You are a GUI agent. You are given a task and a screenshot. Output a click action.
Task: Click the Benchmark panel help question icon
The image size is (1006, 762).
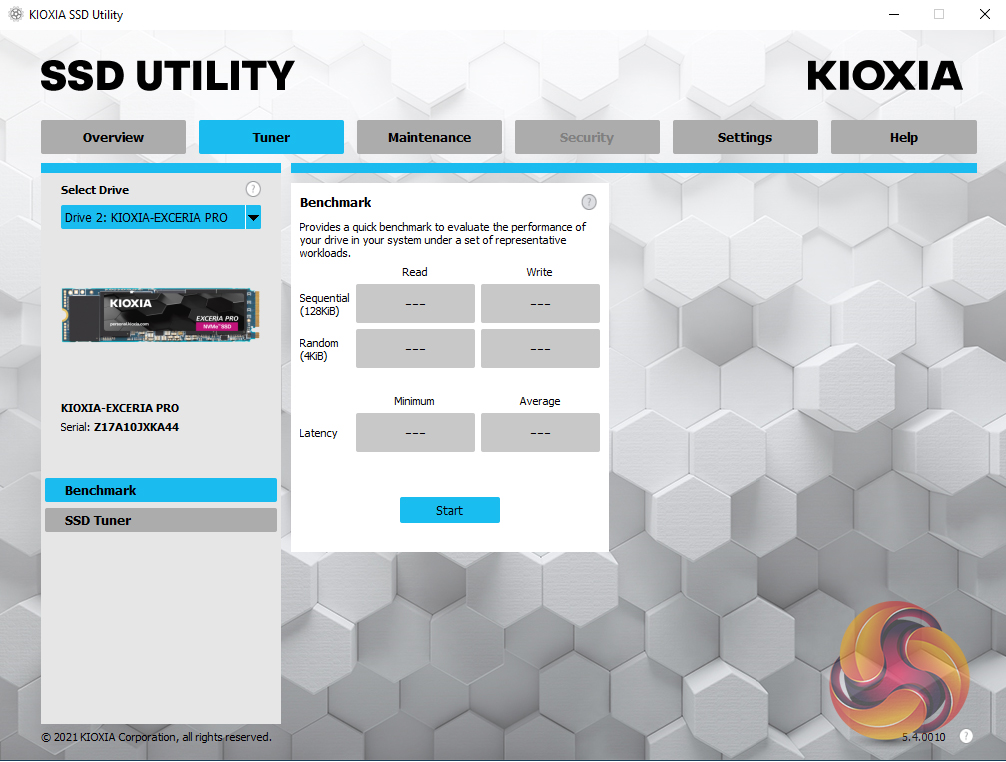589,203
